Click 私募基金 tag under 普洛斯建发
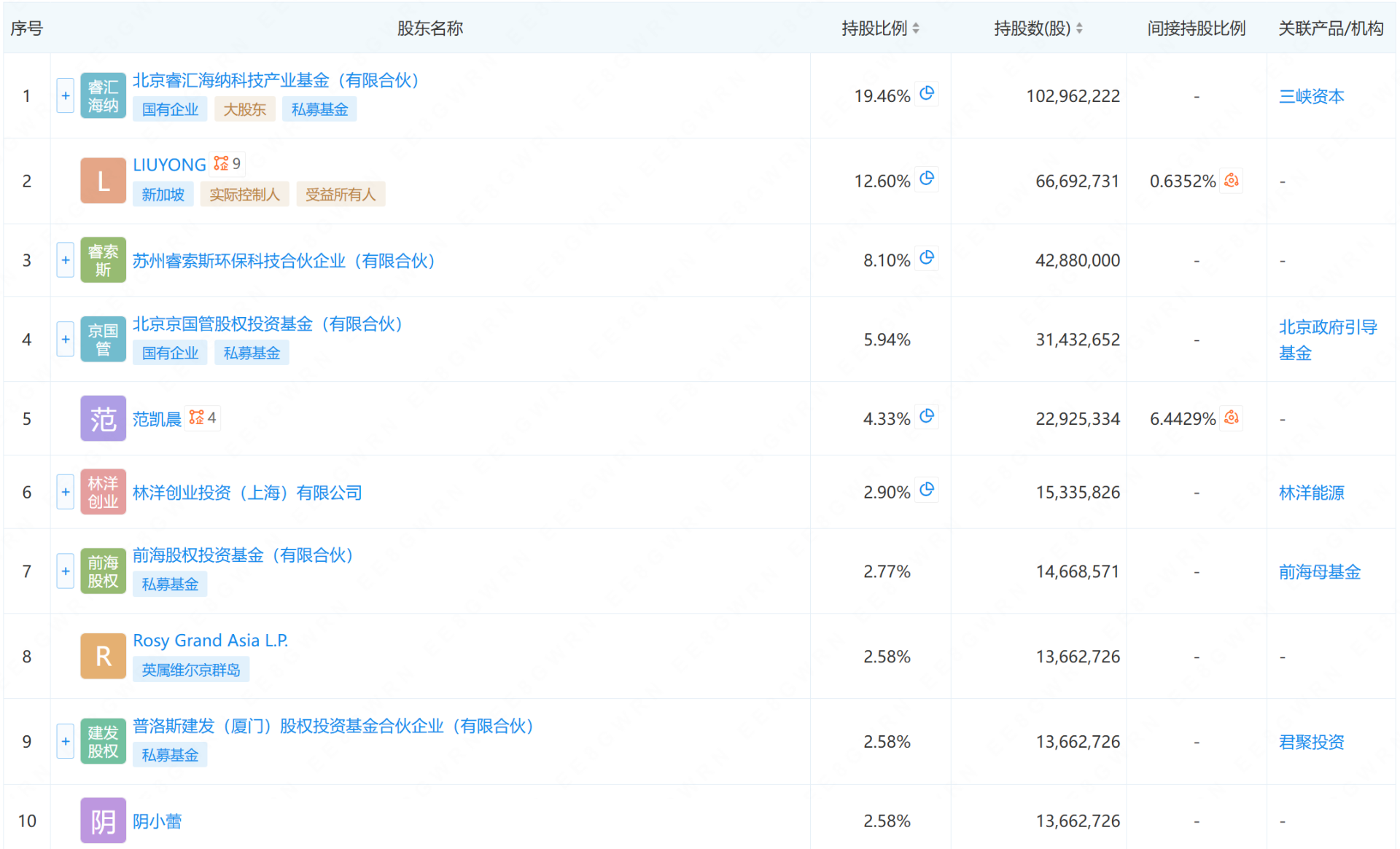The height and width of the screenshot is (849, 1400). pyautogui.click(x=170, y=755)
